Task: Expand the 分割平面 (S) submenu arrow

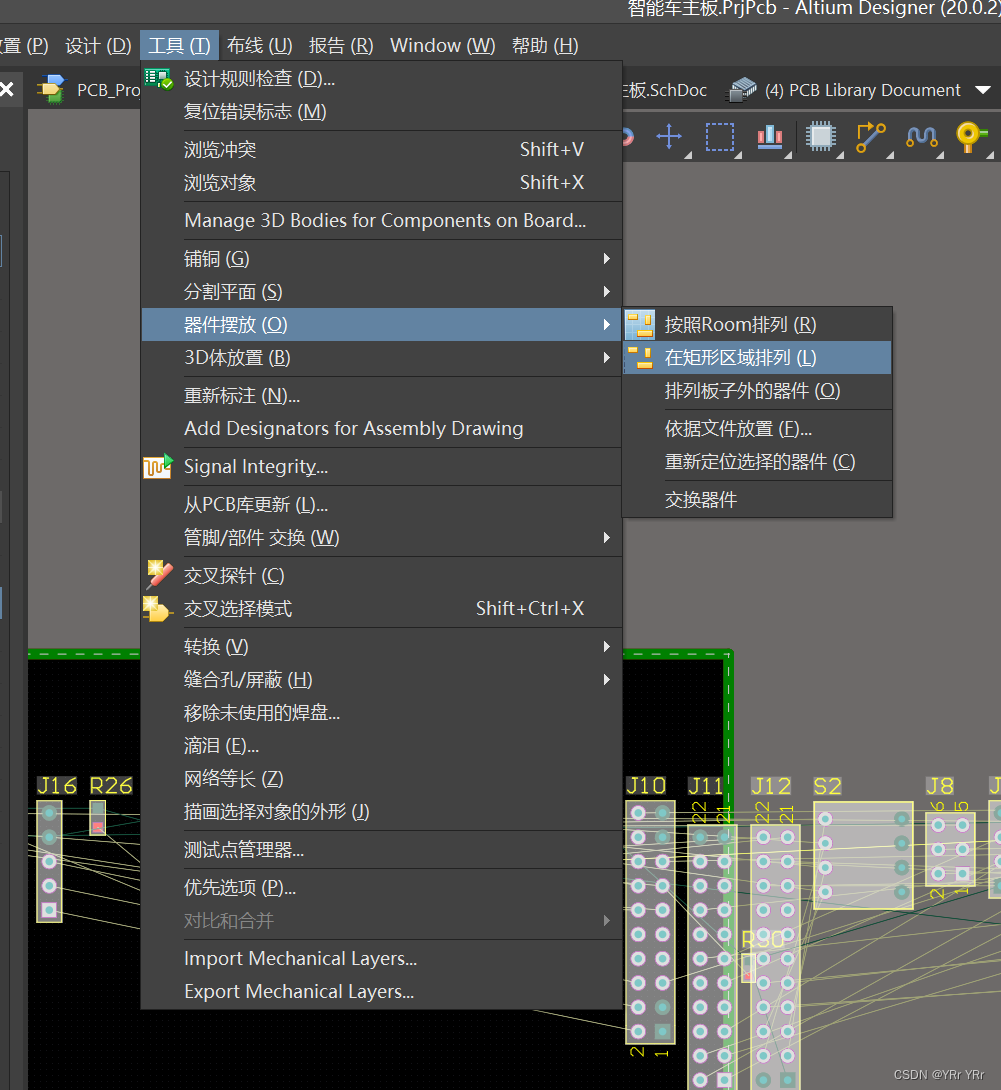Action: tap(607, 292)
